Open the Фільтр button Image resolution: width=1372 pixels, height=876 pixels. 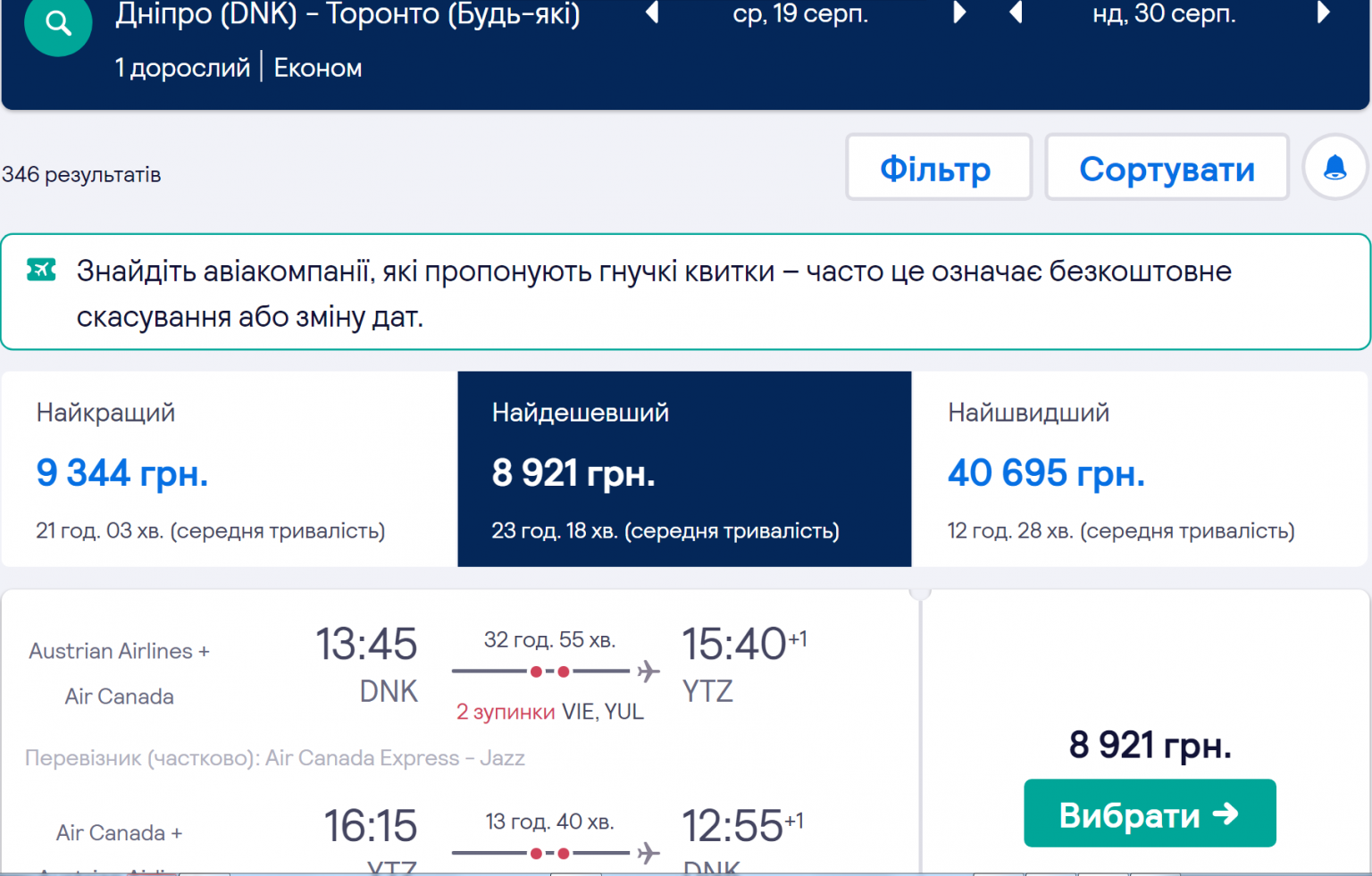point(938,167)
